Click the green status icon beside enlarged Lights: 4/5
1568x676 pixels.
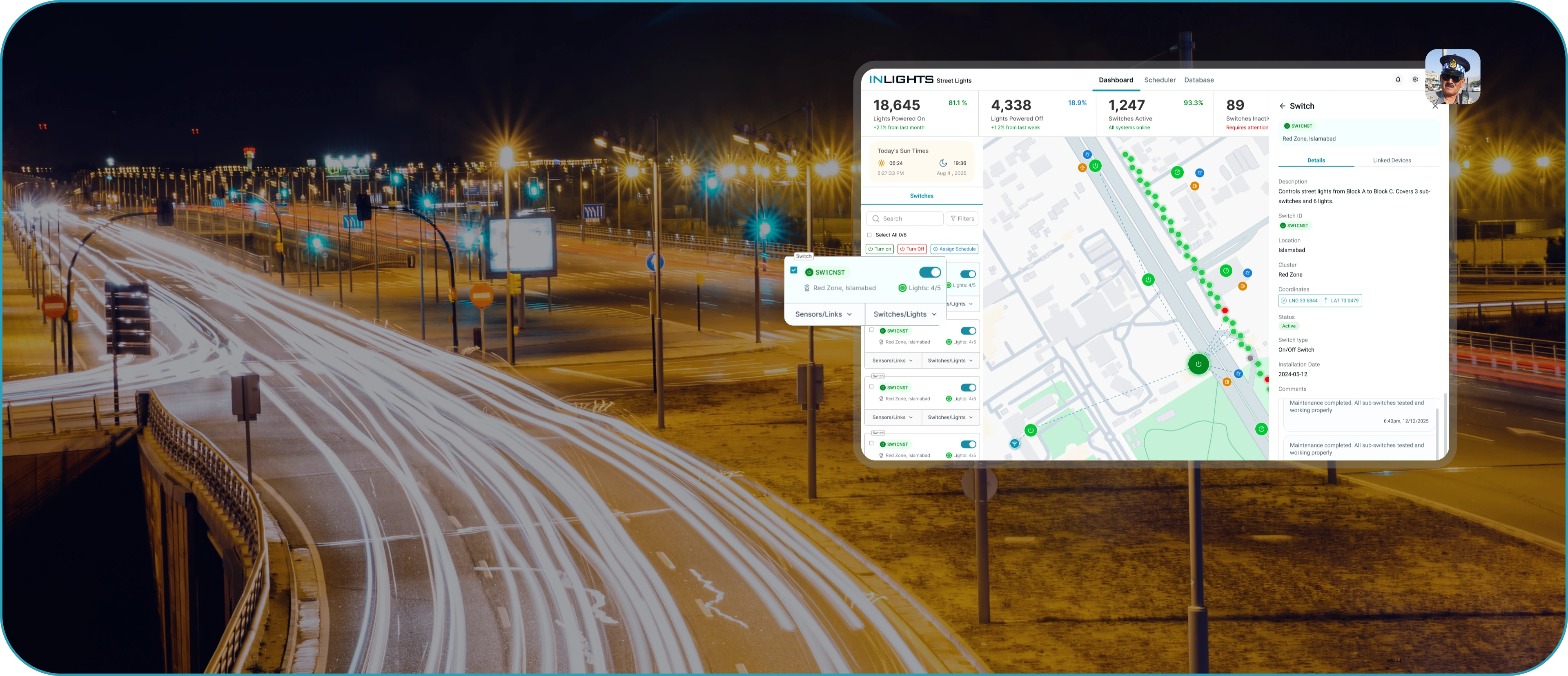coord(902,289)
